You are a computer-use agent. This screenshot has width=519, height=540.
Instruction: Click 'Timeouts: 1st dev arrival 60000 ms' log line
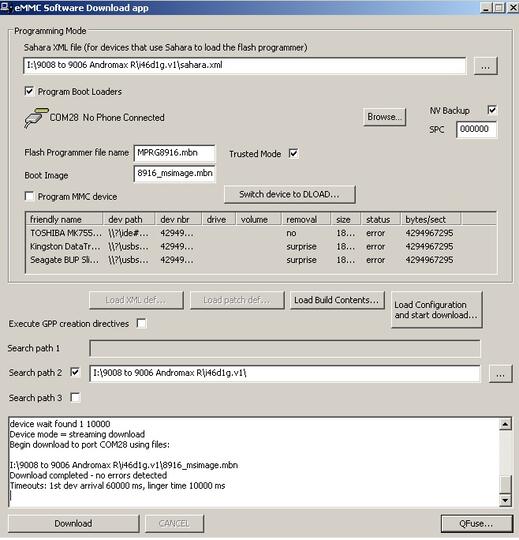click(117, 486)
